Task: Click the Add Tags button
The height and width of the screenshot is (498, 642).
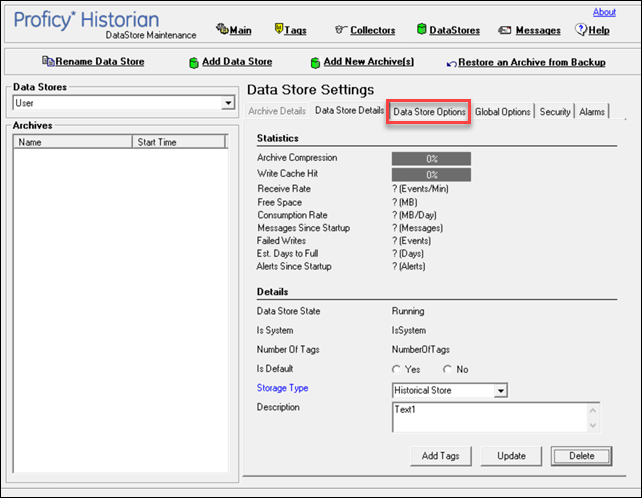Action: (x=441, y=456)
